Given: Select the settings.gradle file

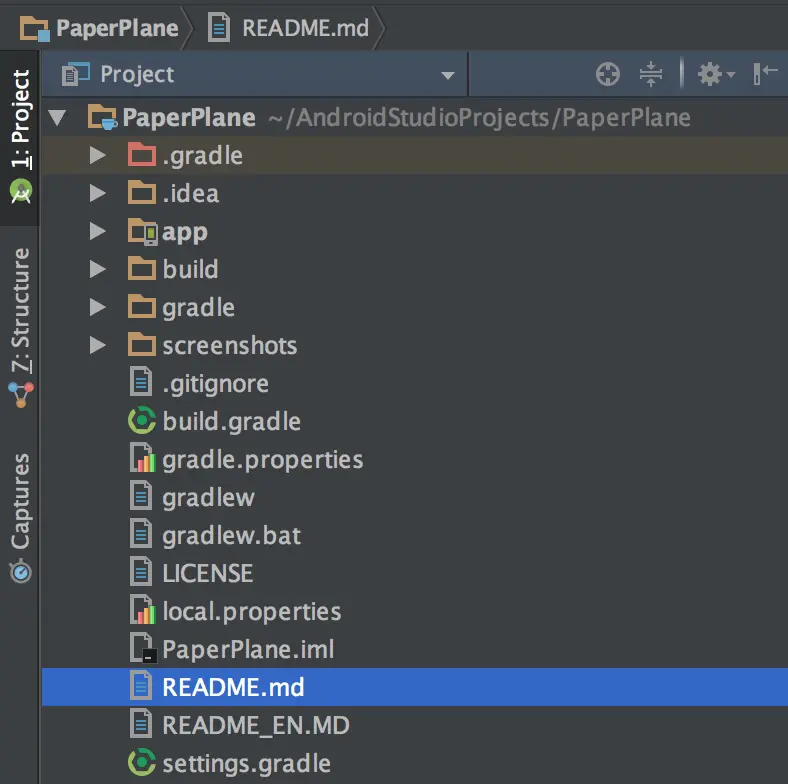Looking at the screenshot, I should click(x=246, y=763).
